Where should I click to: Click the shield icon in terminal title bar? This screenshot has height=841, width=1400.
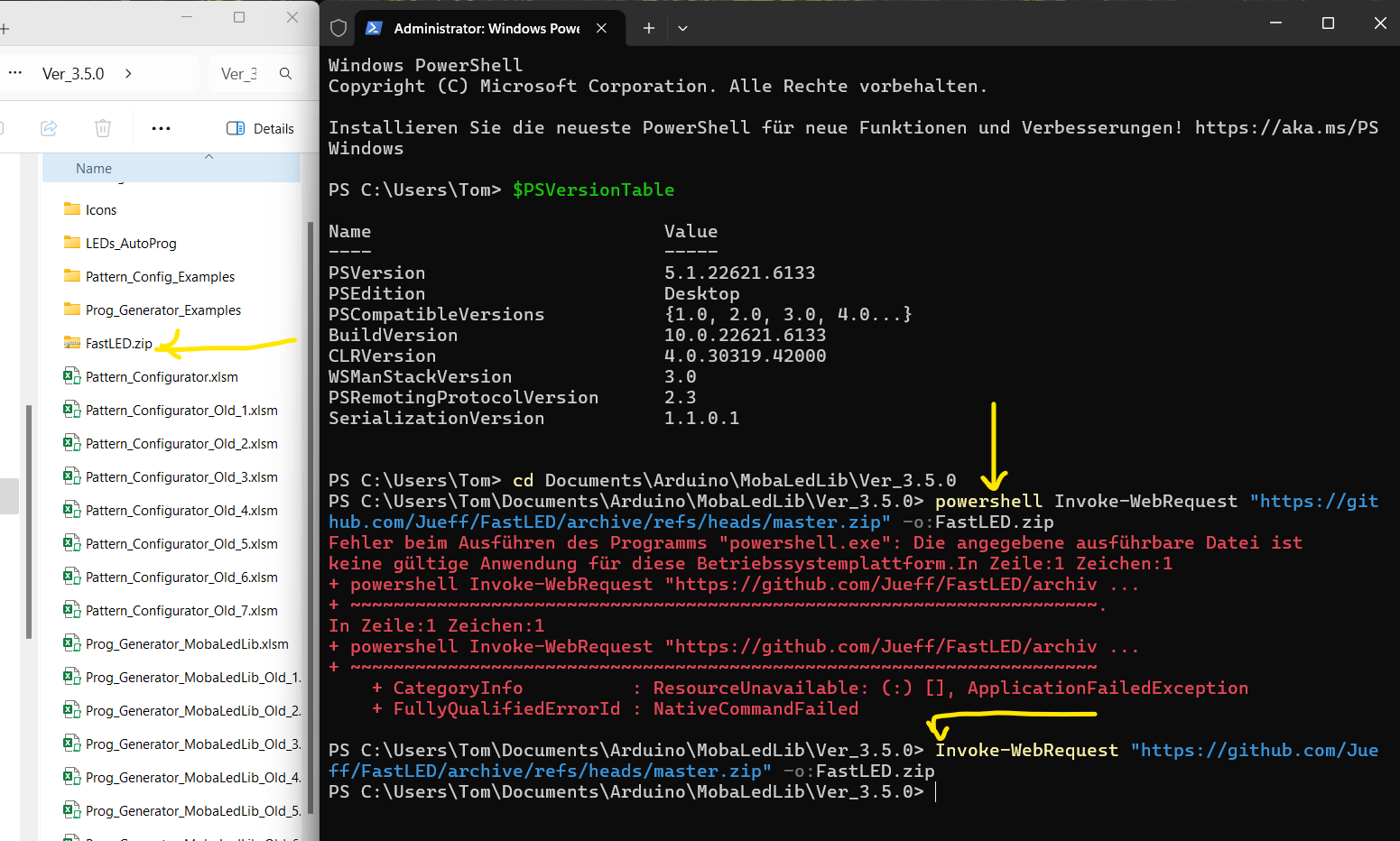point(338,28)
